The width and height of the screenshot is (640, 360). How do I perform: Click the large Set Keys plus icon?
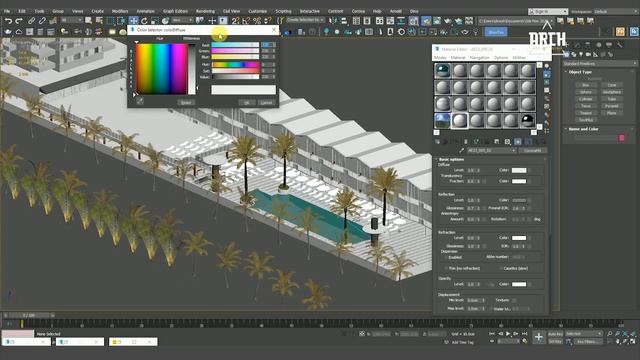coord(539,337)
